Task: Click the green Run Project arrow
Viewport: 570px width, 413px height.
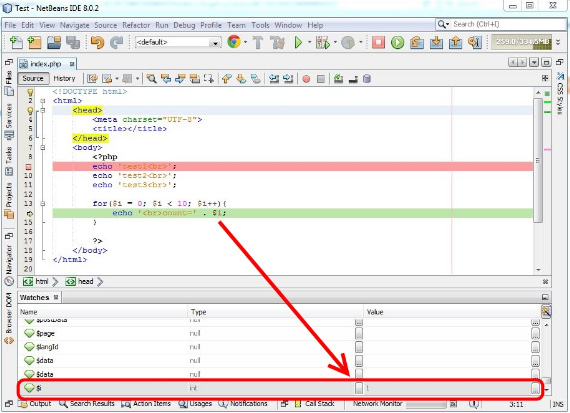Action: point(298,43)
